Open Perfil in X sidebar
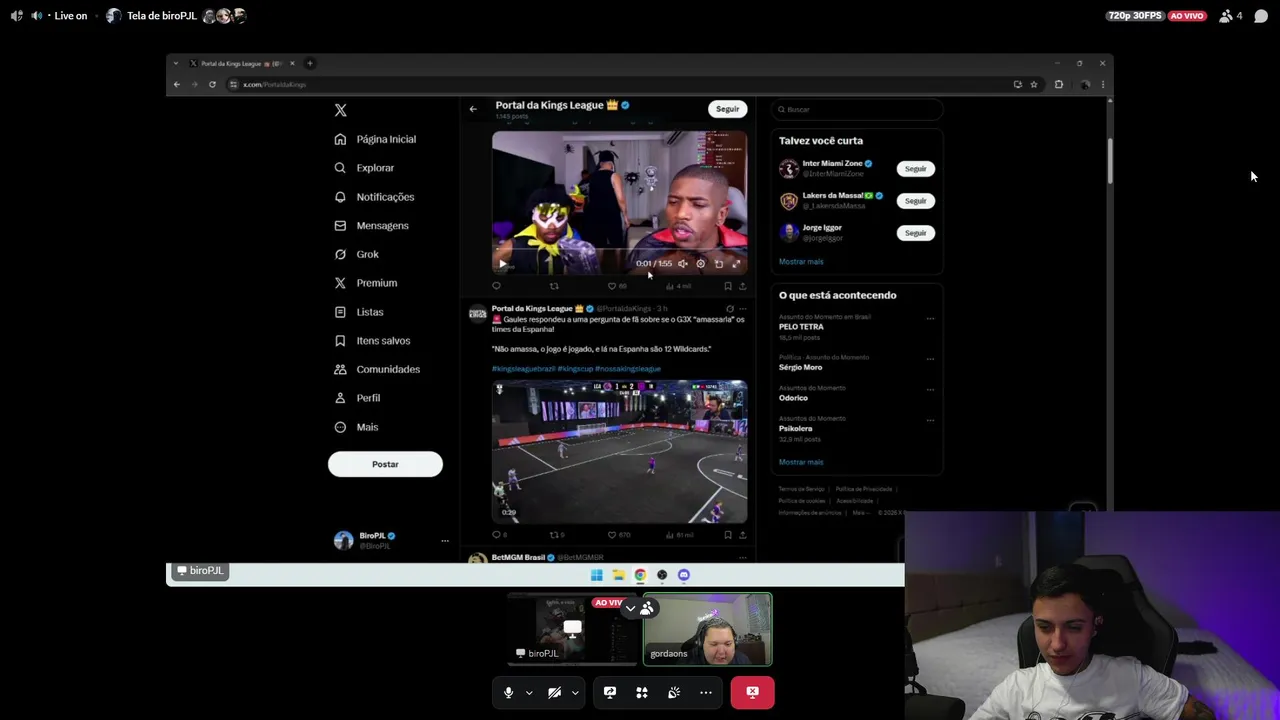The width and height of the screenshot is (1280, 720). 357,398
